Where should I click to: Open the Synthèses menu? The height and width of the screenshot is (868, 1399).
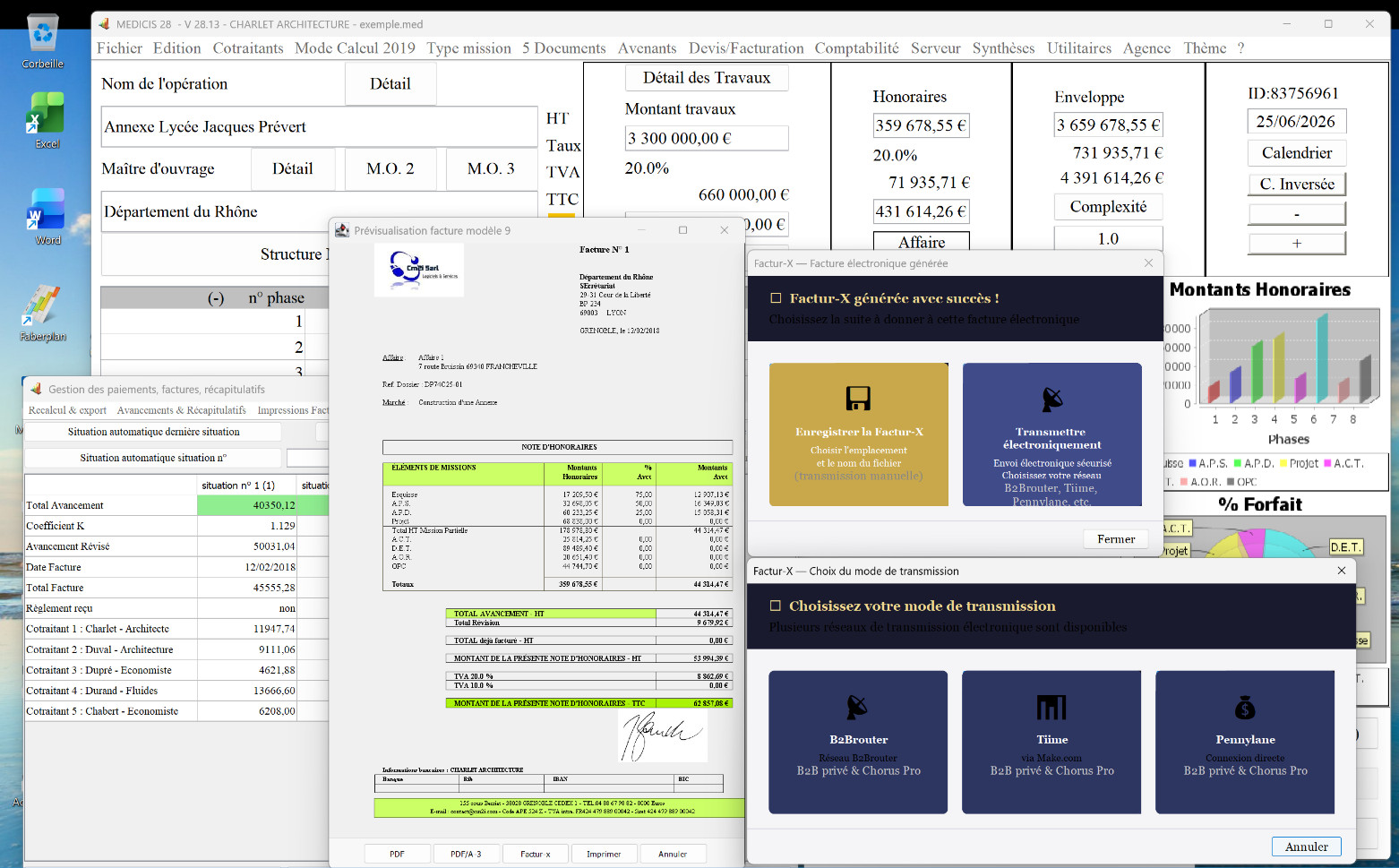1003,48
